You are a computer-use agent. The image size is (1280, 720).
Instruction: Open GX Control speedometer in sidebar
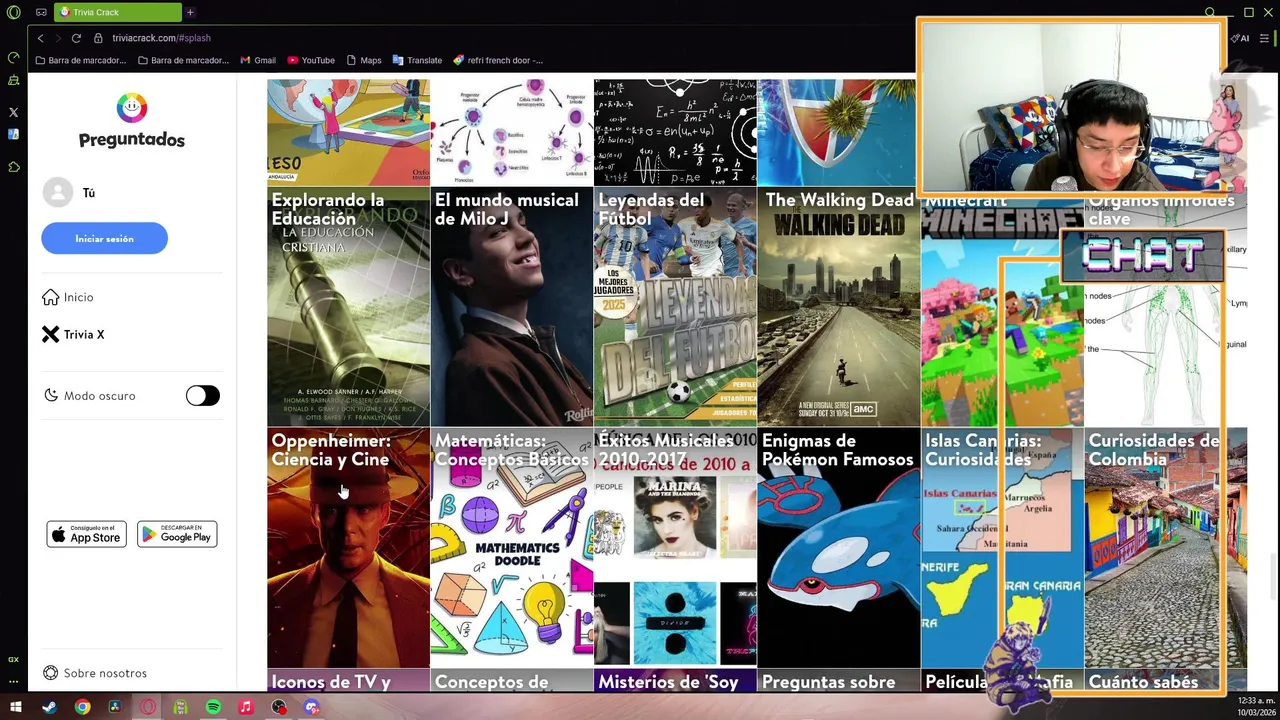(x=13, y=58)
